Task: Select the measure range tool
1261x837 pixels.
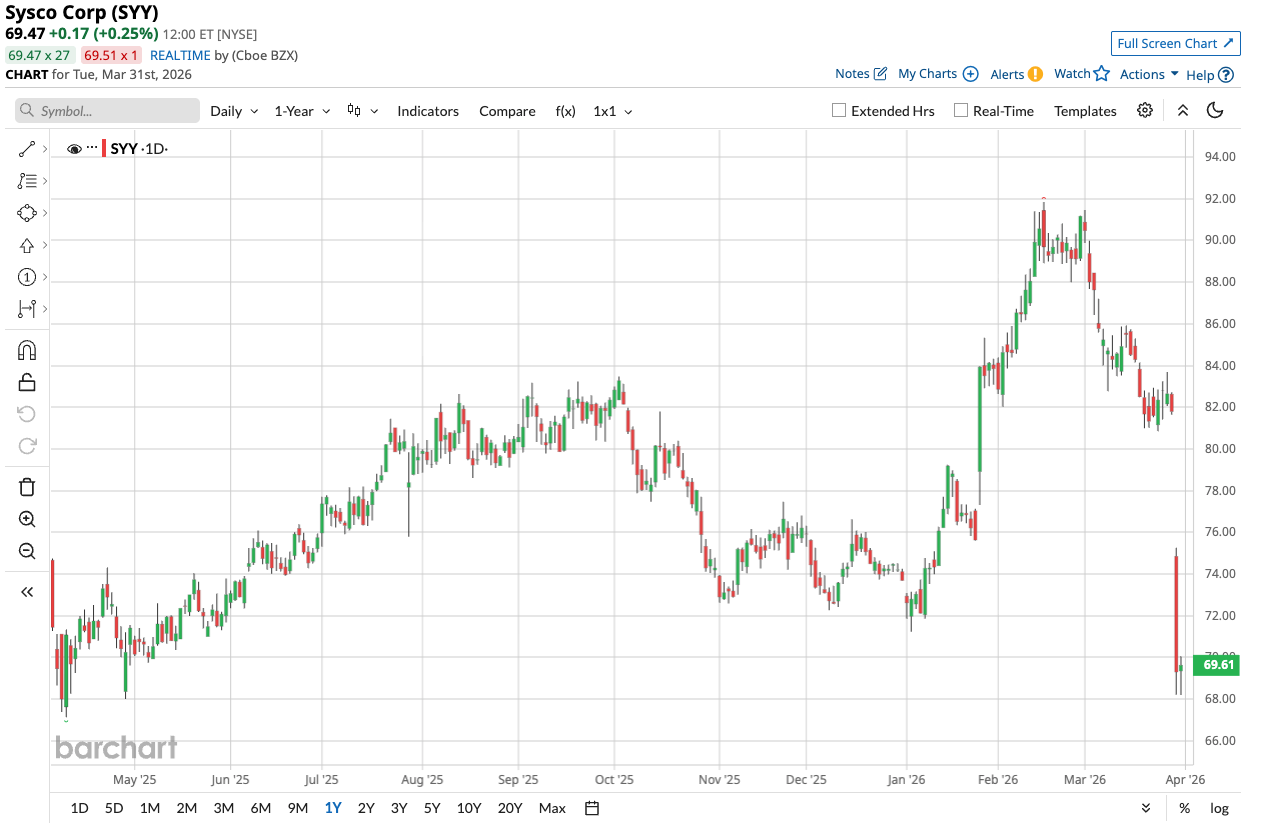Action: tap(27, 309)
